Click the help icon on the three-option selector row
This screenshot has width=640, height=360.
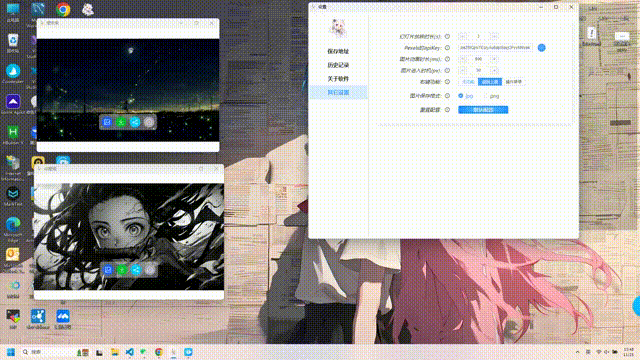(447, 82)
